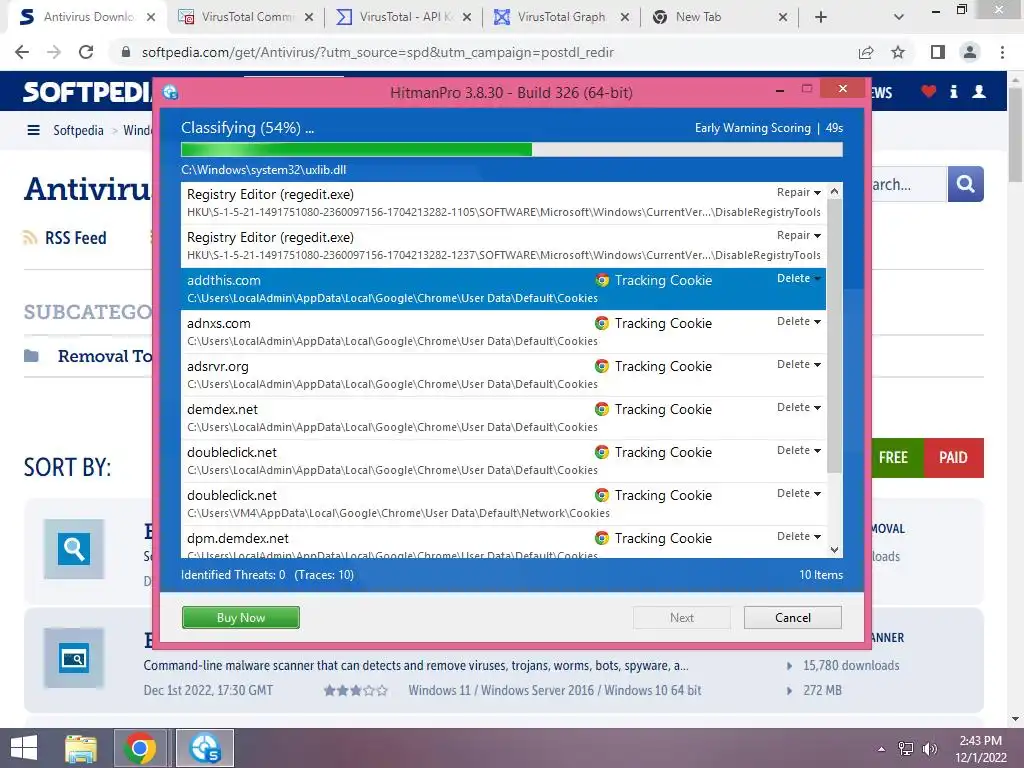Open Delete dropdown for addthis.com
The height and width of the screenshot is (768, 1024).
(x=799, y=278)
